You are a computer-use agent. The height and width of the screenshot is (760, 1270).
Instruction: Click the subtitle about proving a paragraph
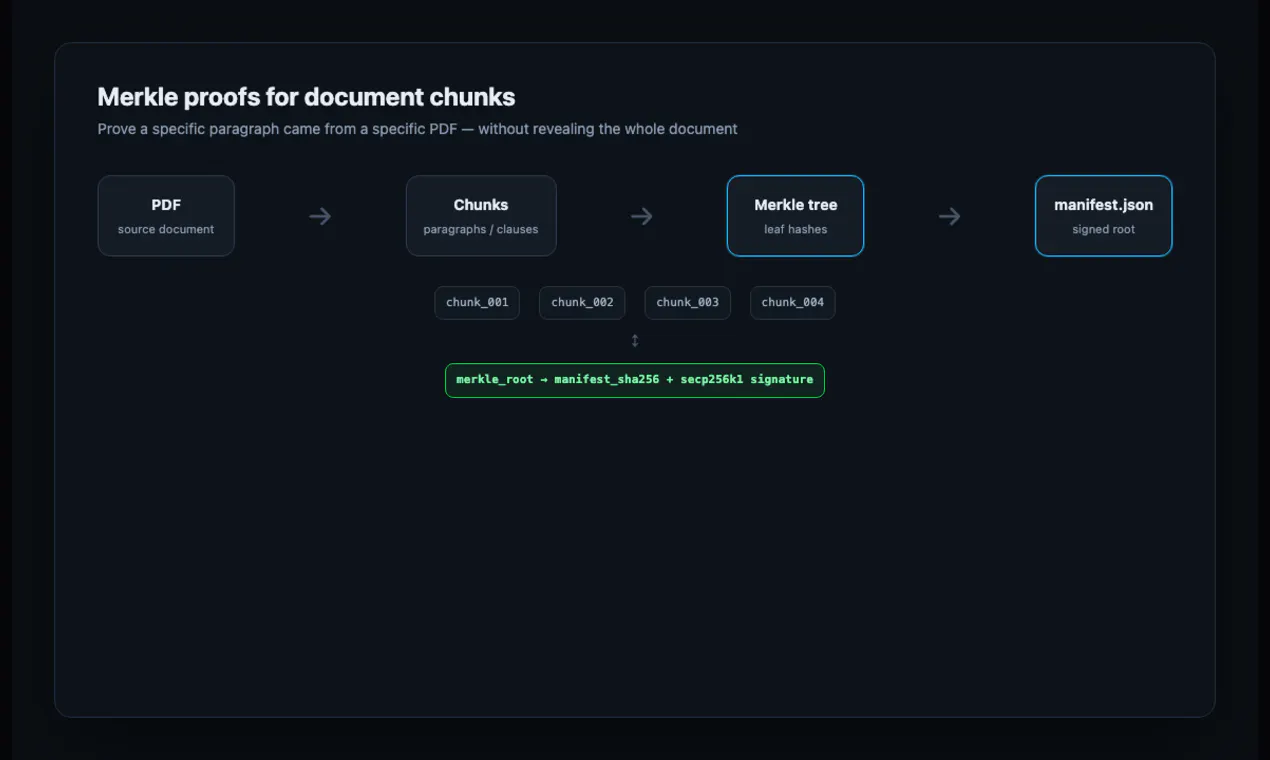tap(418, 129)
